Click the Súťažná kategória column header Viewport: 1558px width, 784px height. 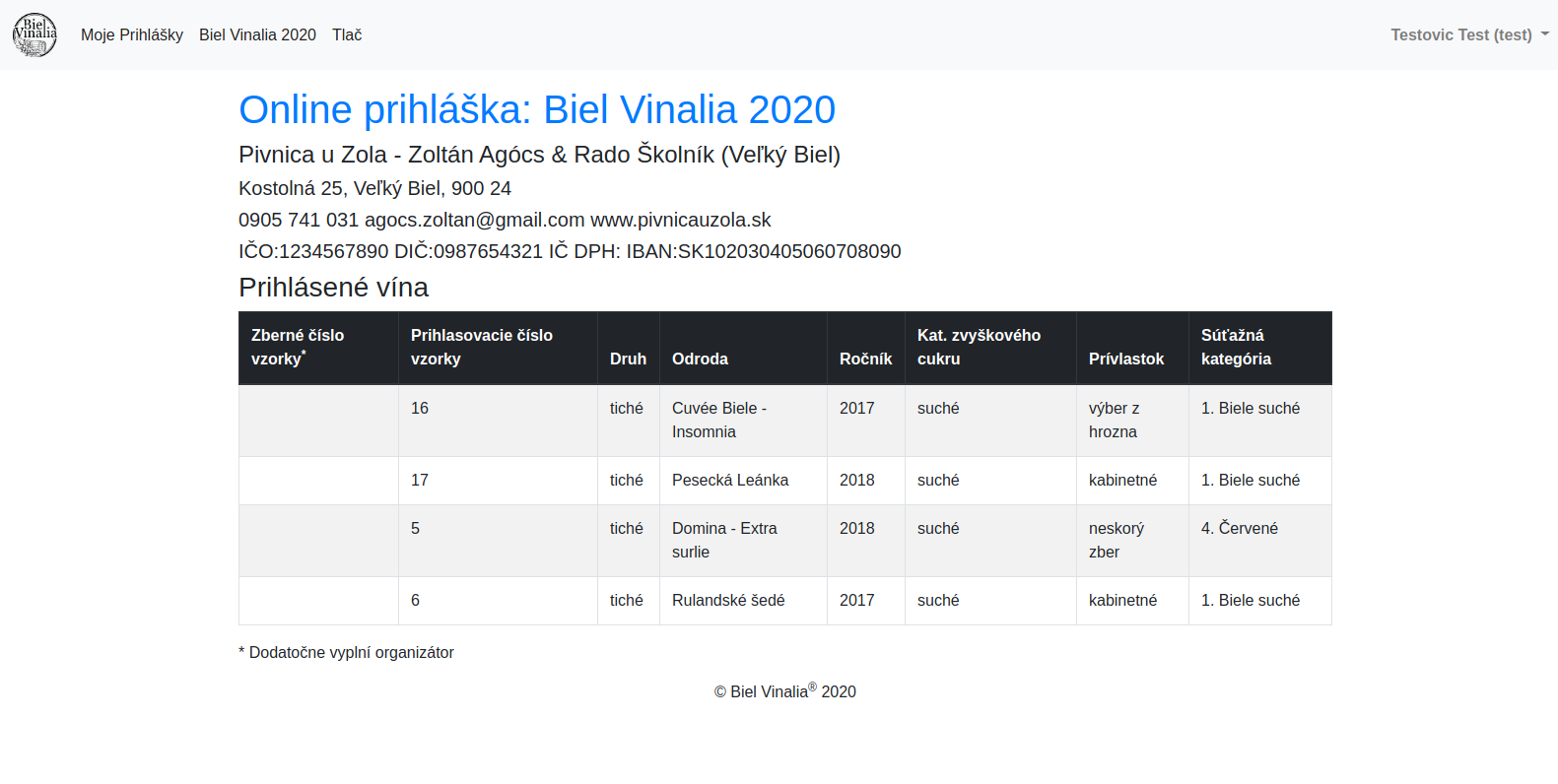point(1236,347)
